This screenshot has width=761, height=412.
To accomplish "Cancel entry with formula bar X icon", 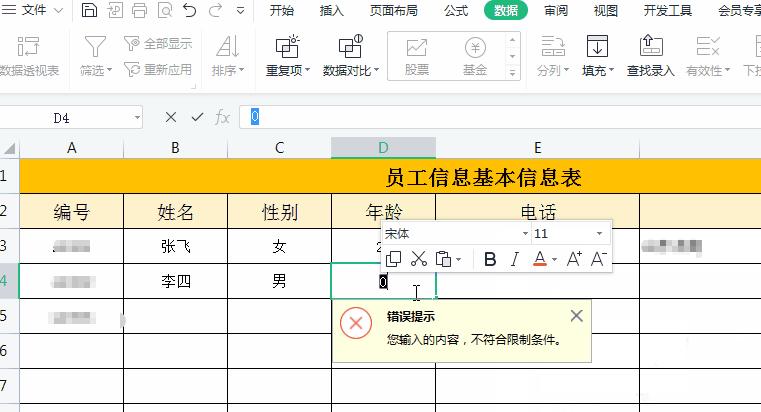I will coord(171,117).
